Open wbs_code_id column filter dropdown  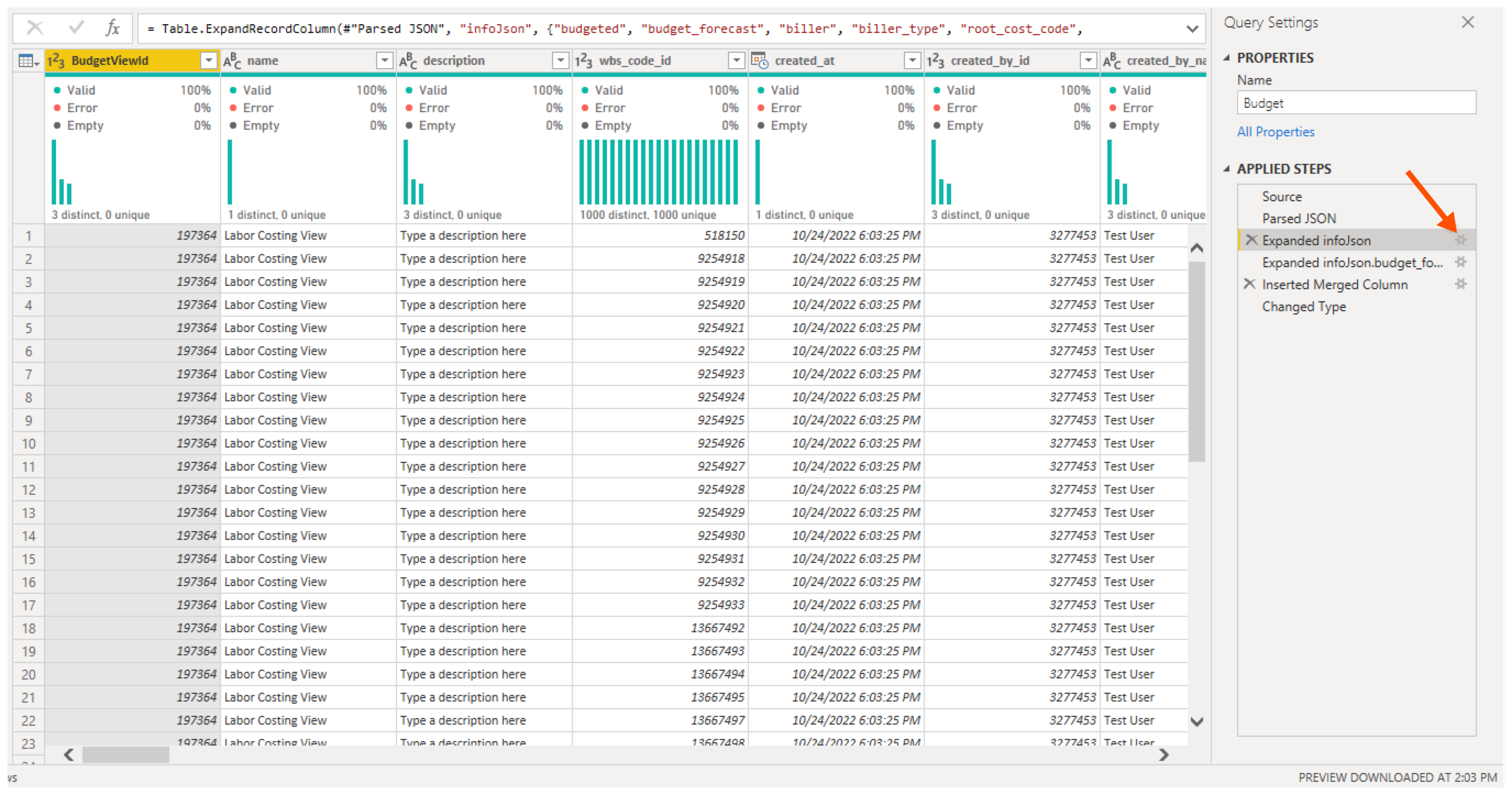(736, 60)
